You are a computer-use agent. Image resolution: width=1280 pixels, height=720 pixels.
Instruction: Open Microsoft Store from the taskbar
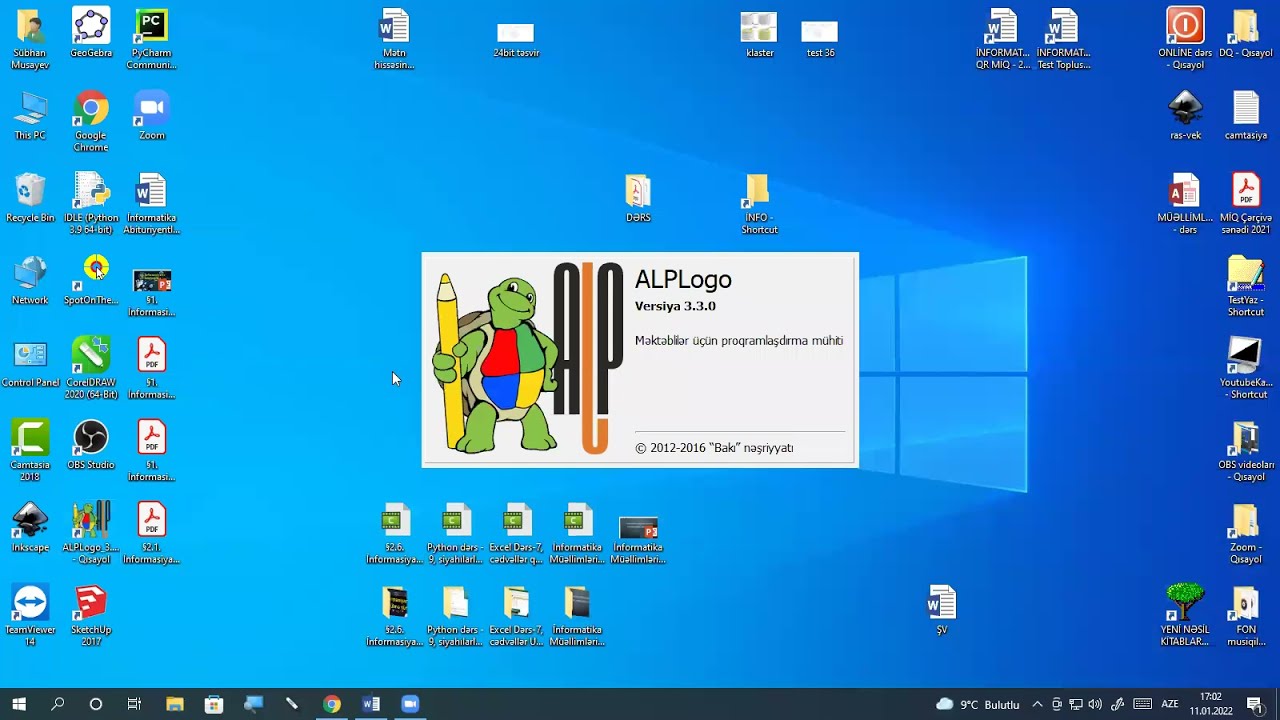(213, 704)
